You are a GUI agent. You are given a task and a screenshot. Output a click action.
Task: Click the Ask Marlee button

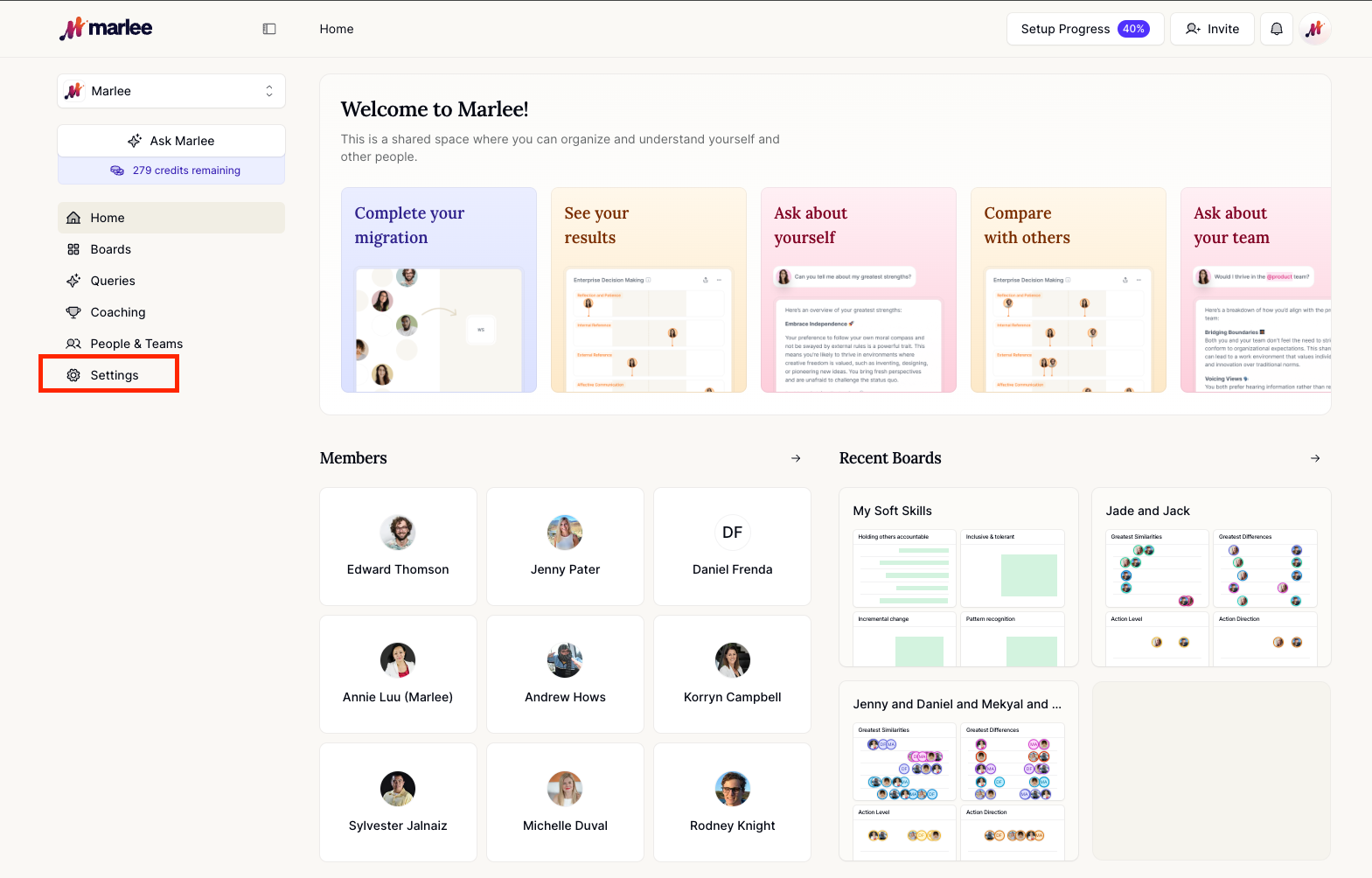[x=171, y=141]
